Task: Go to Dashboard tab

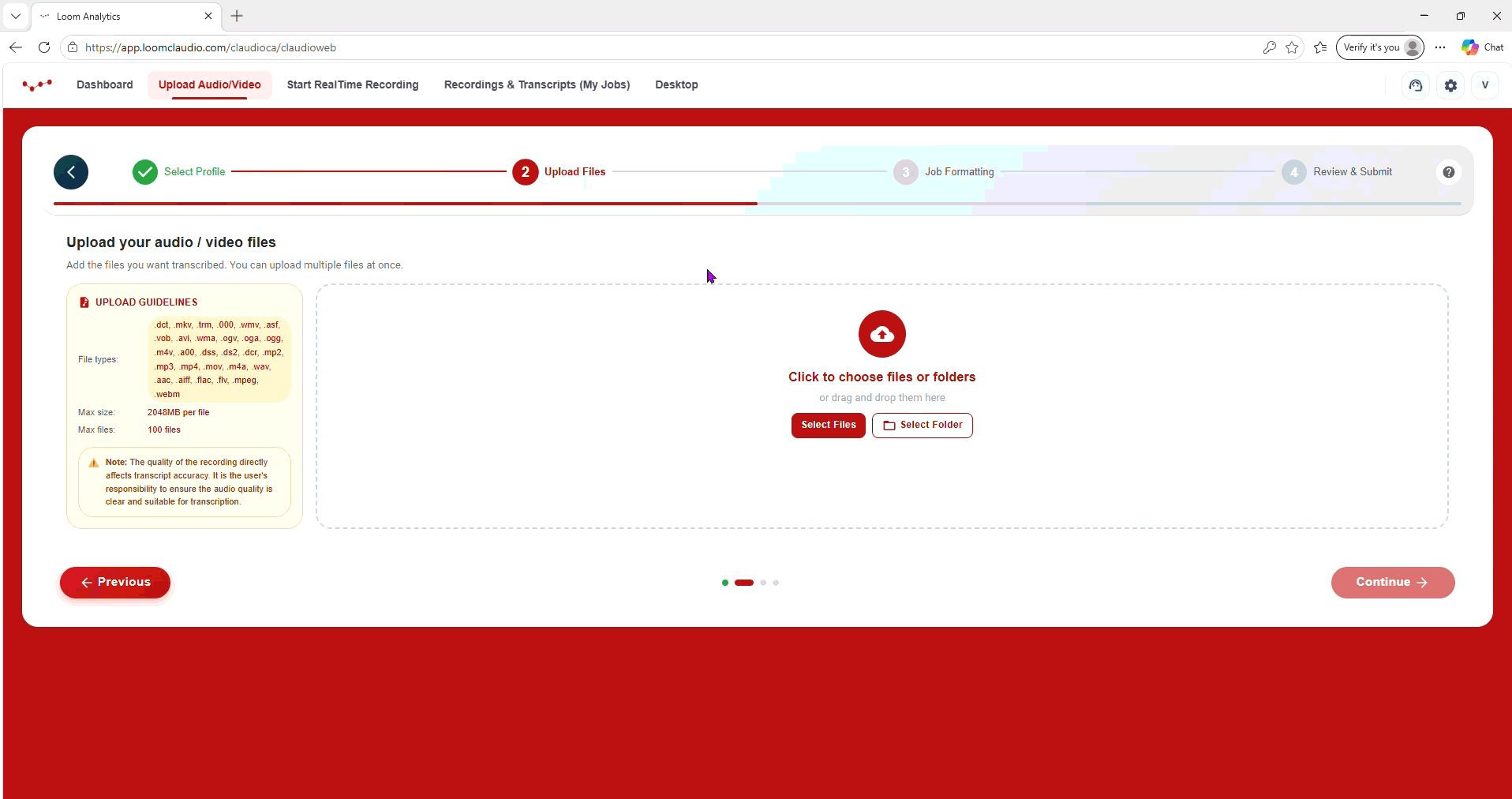Action: pyautogui.click(x=105, y=84)
